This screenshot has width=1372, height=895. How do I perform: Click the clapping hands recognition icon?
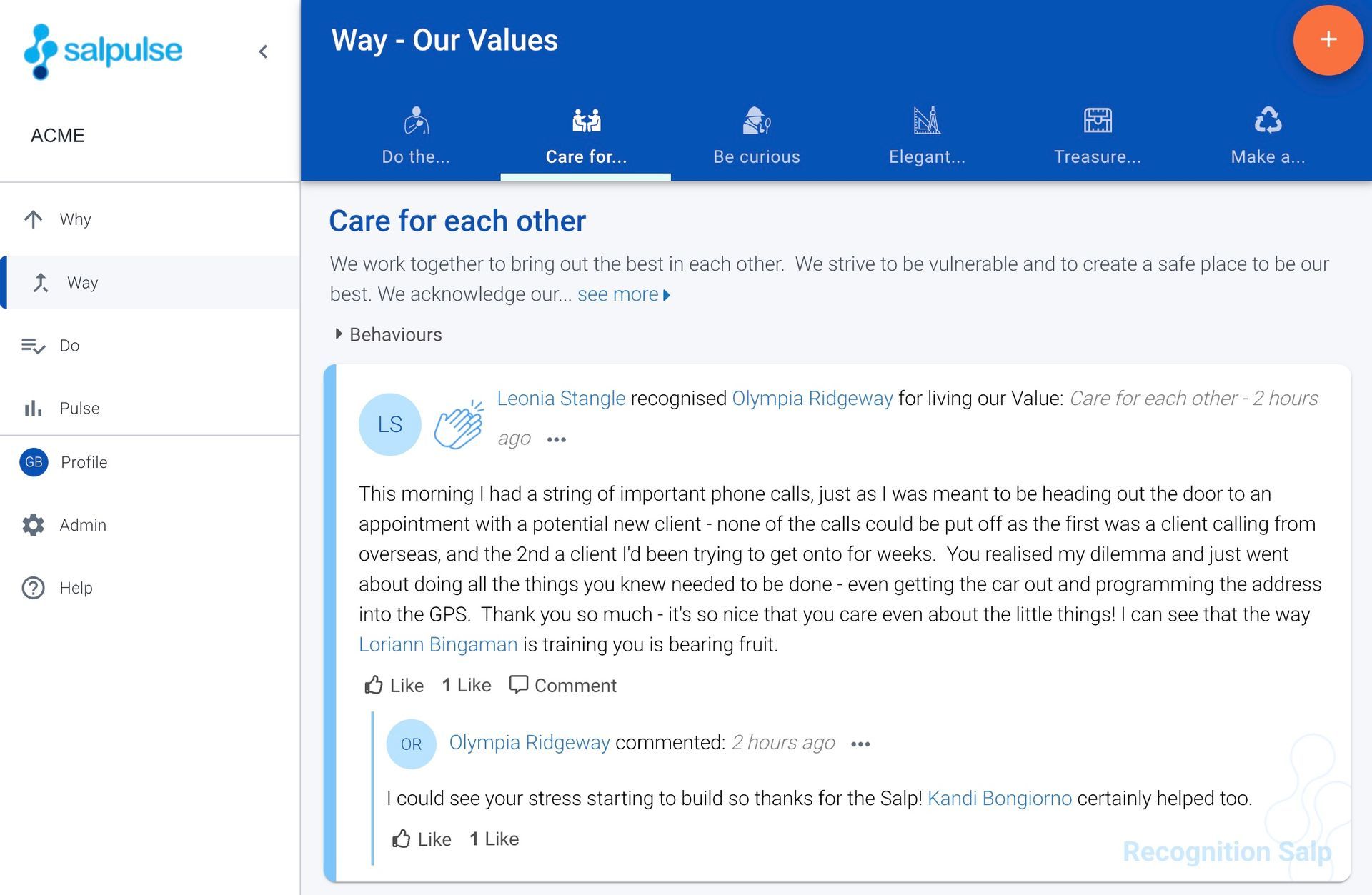461,424
